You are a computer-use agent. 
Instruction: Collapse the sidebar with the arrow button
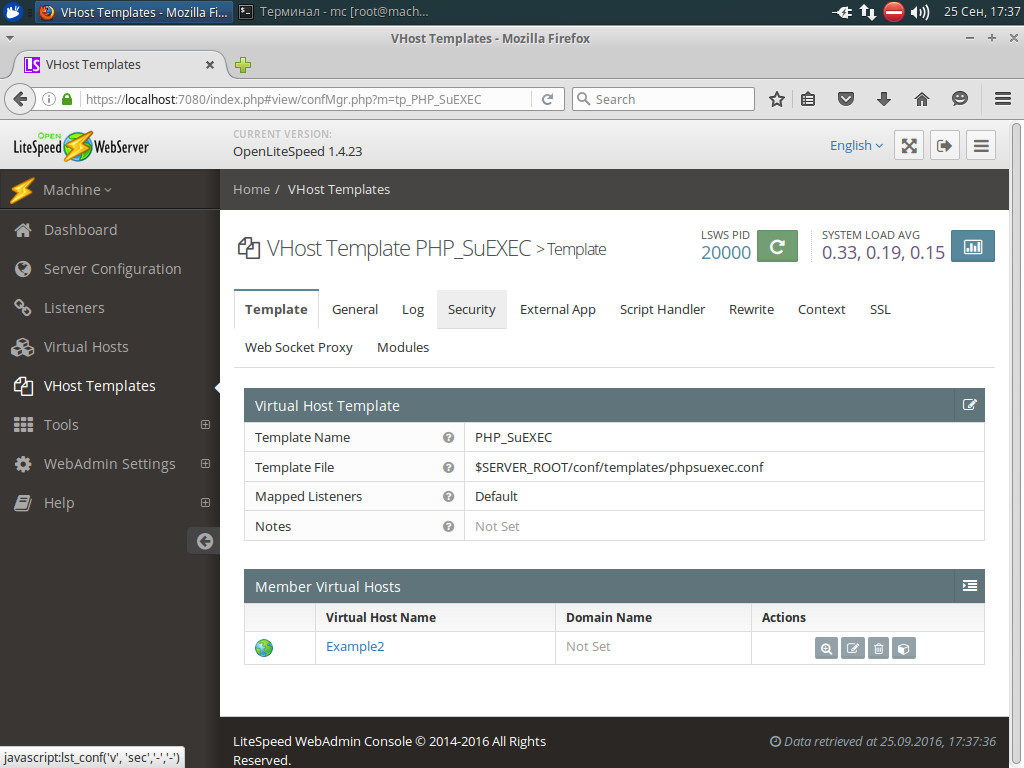[204, 541]
